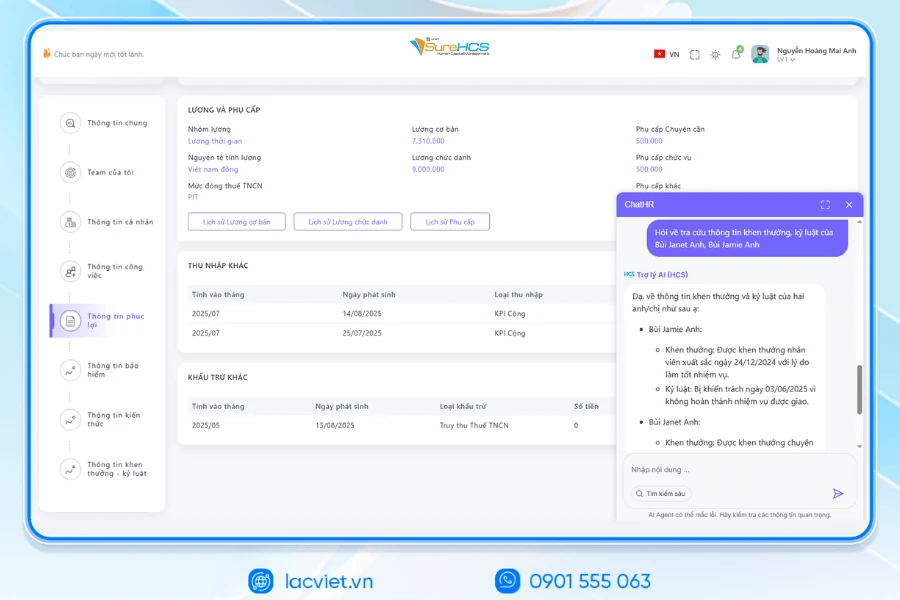Click the Thông tin cá nhân person icon

pos(69,221)
